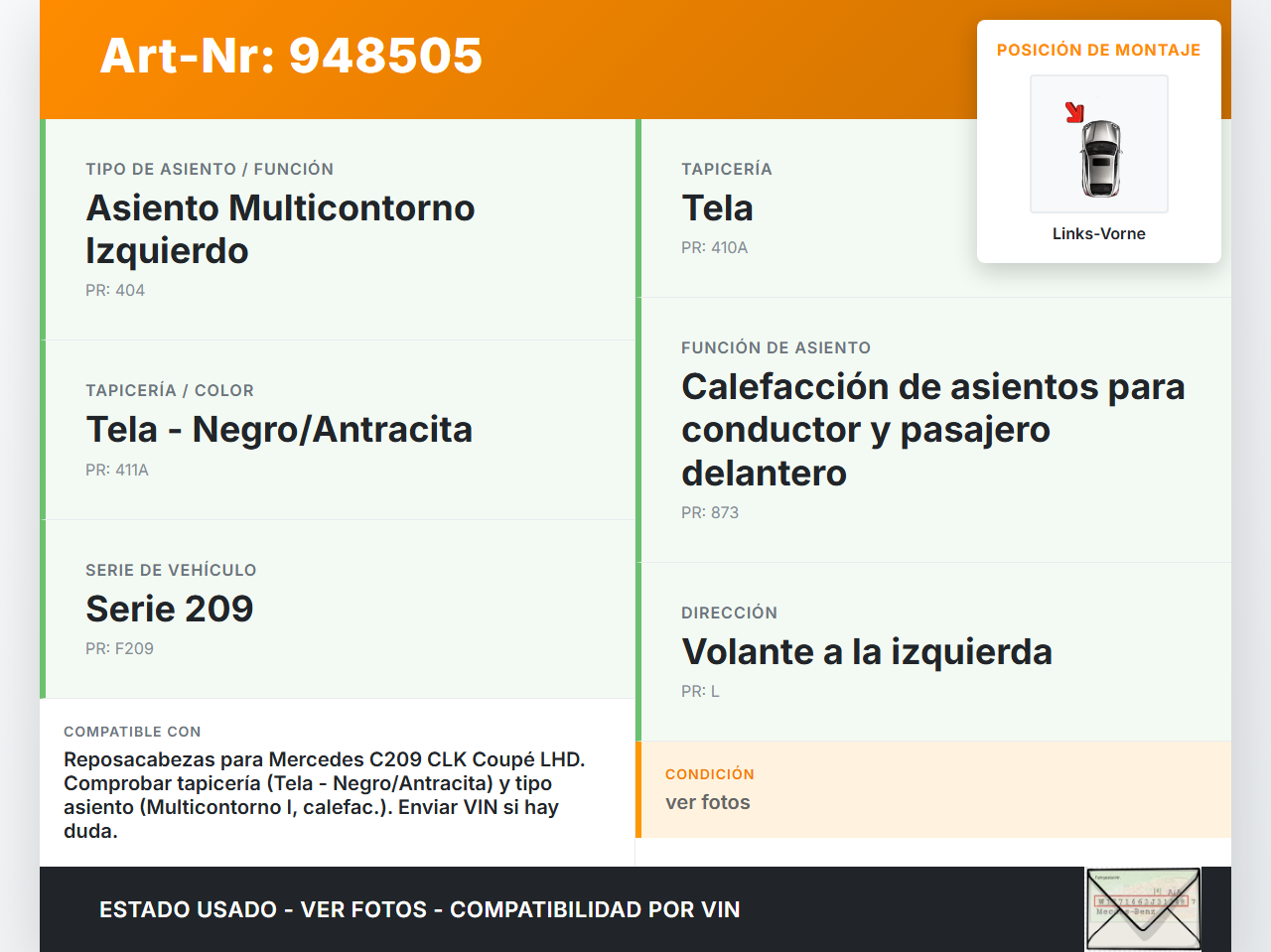1271x952 pixels.
Task: Open the VIN plate thumbnail in the footer
Action: (x=1143, y=909)
